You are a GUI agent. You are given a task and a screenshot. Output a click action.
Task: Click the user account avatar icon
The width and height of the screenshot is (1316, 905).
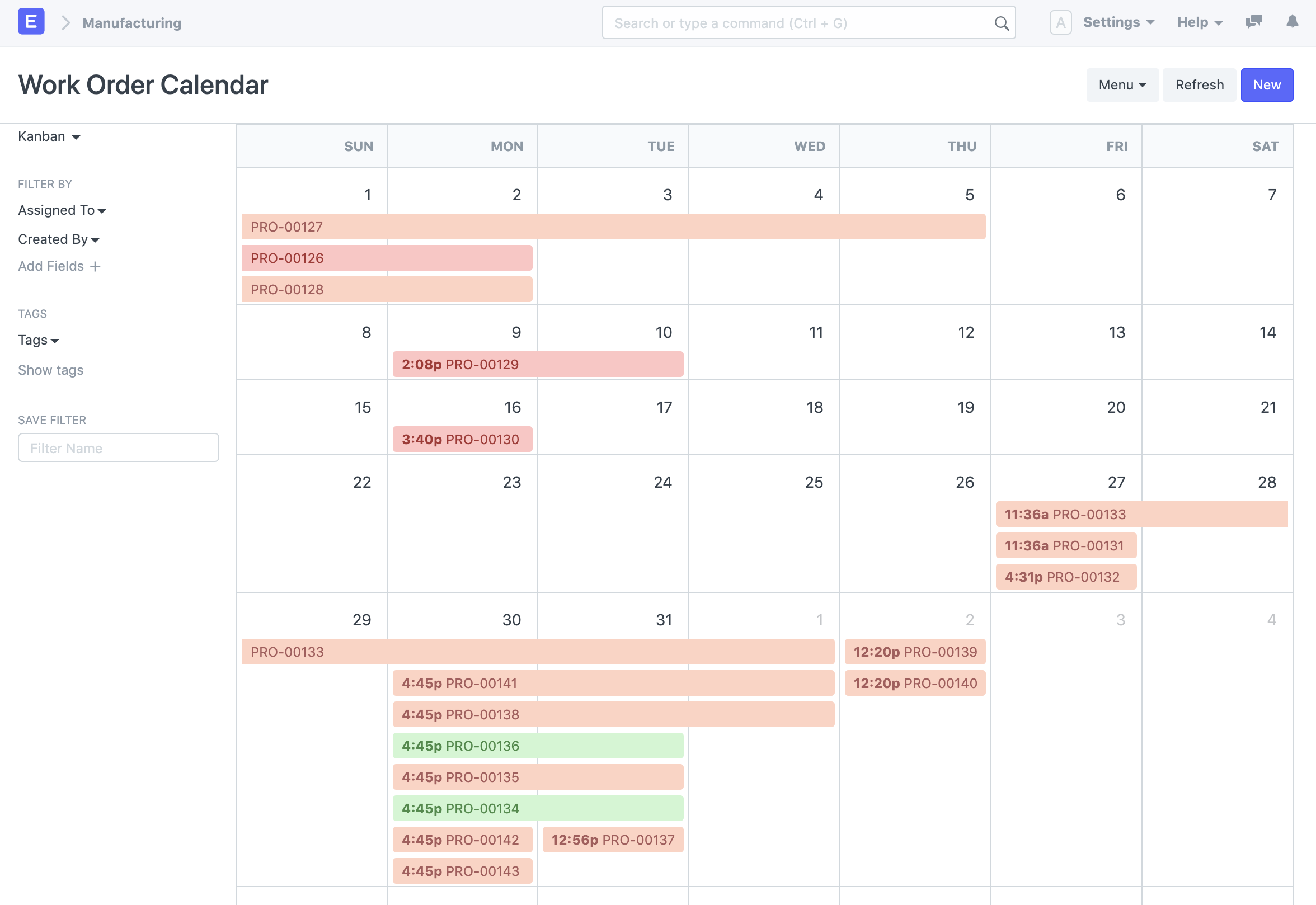point(1060,22)
